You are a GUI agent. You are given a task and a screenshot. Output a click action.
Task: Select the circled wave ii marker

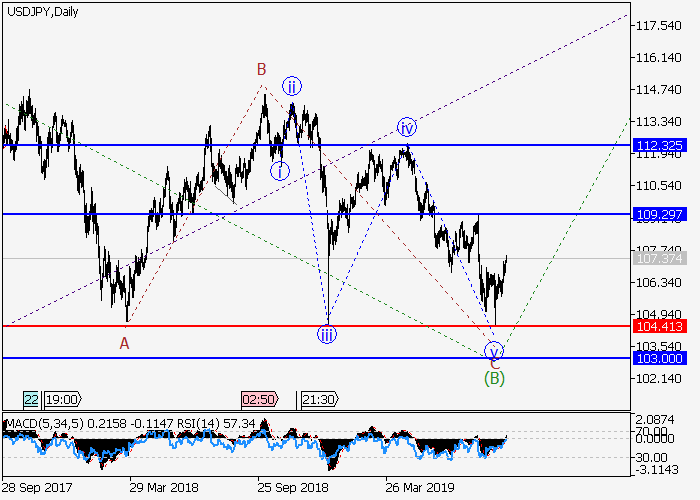[x=291, y=86]
